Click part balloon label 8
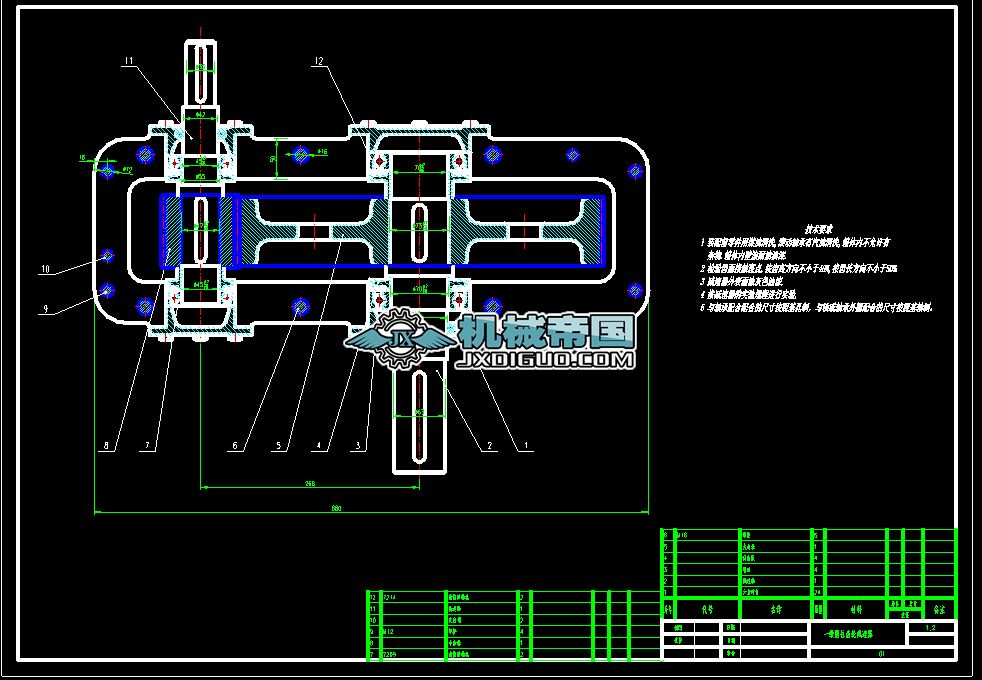Viewport: 982px width, 680px height. [106, 446]
